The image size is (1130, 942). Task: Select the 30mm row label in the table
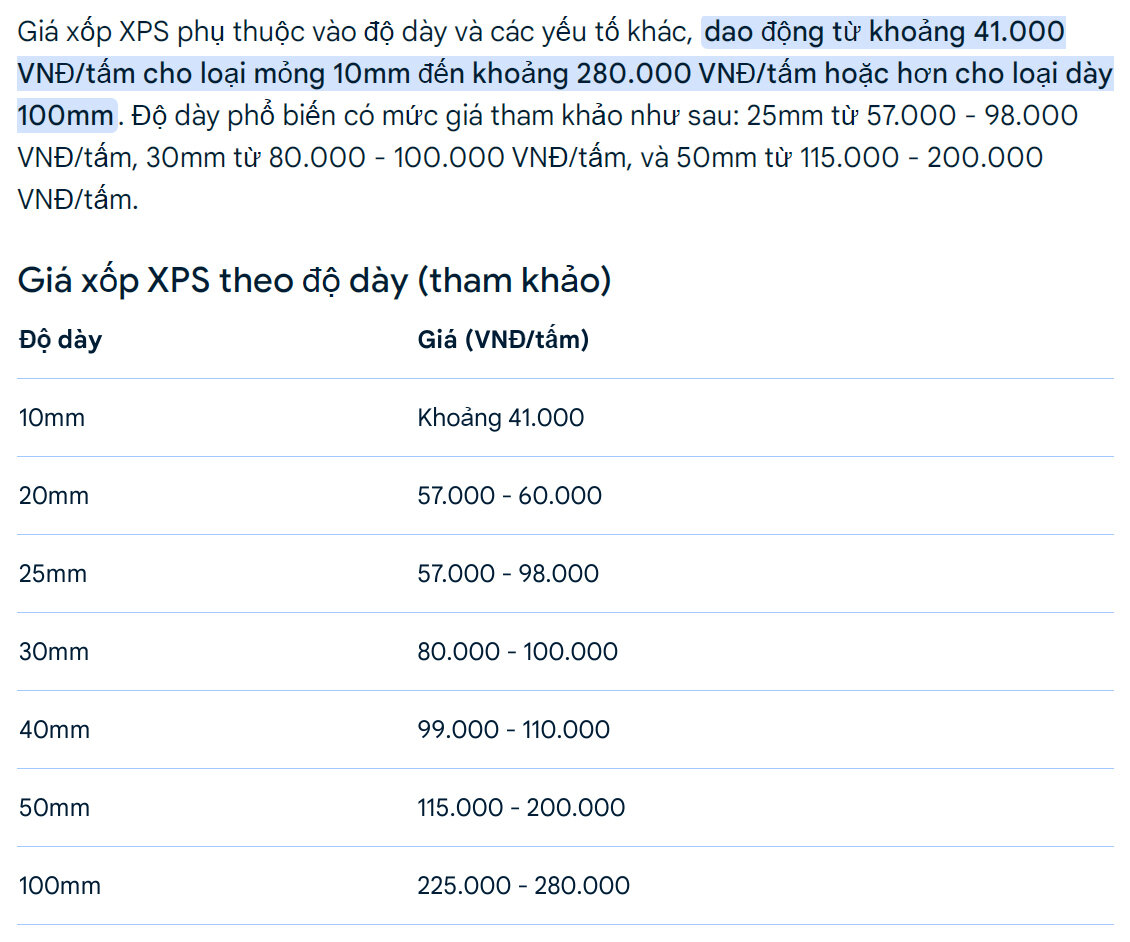(54, 652)
